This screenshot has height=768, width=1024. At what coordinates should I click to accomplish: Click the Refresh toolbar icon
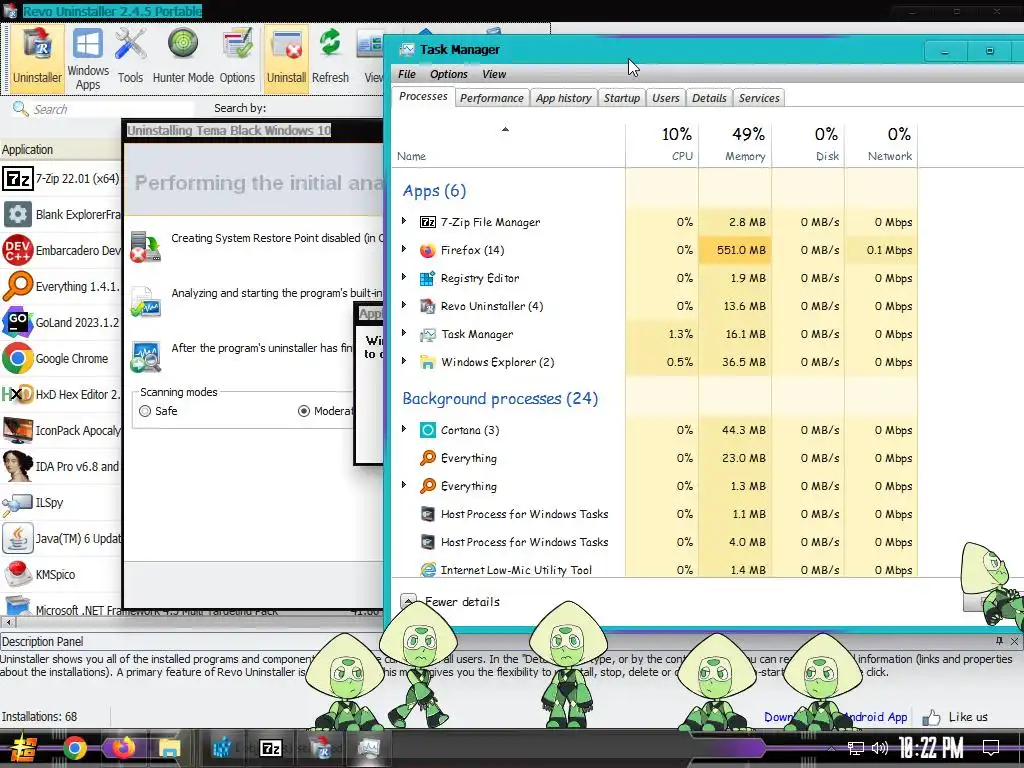pyautogui.click(x=330, y=57)
